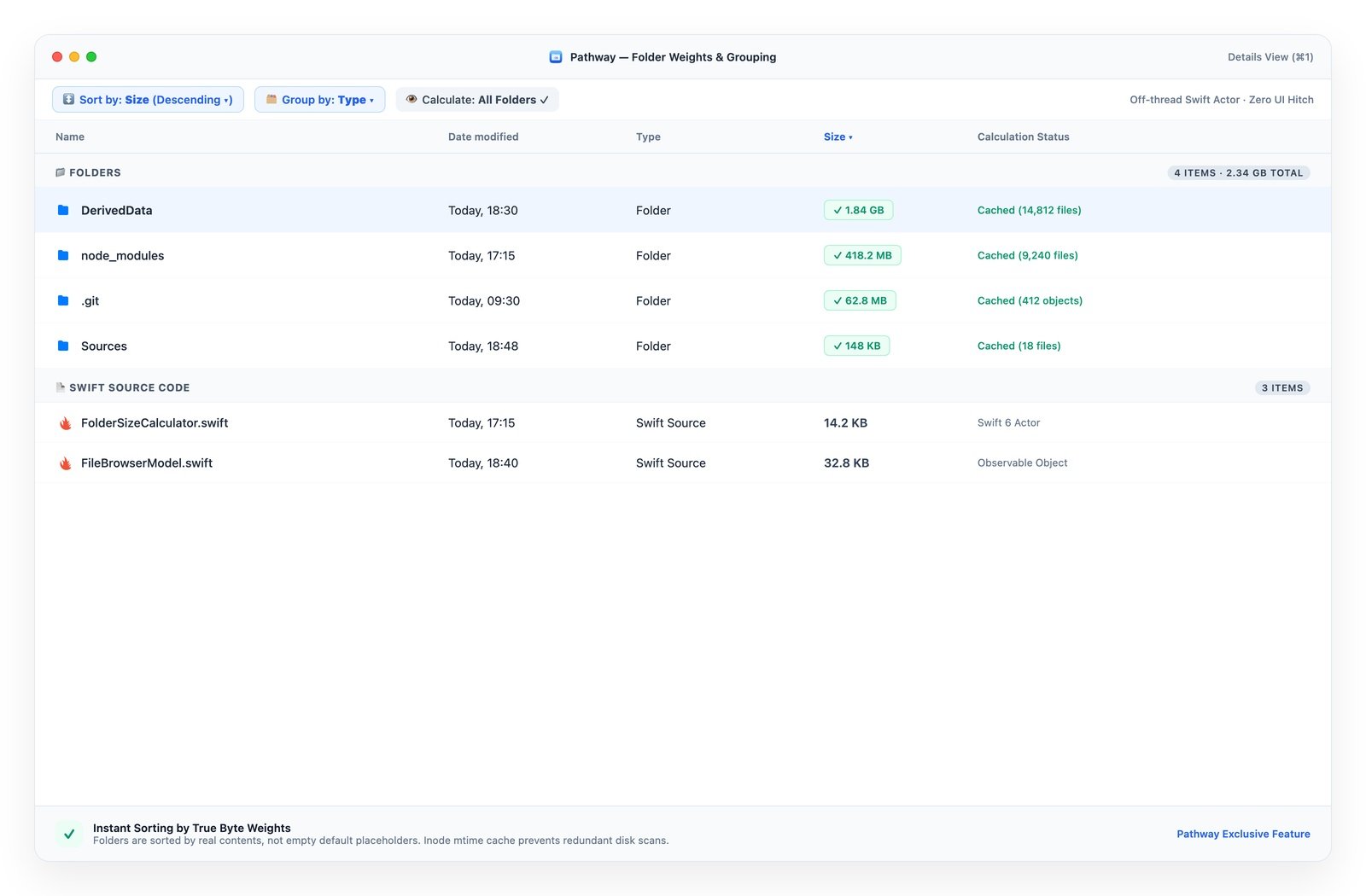Click the Calculation Status column header
This screenshot has width=1366, height=896.
(x=1023, y=137)
